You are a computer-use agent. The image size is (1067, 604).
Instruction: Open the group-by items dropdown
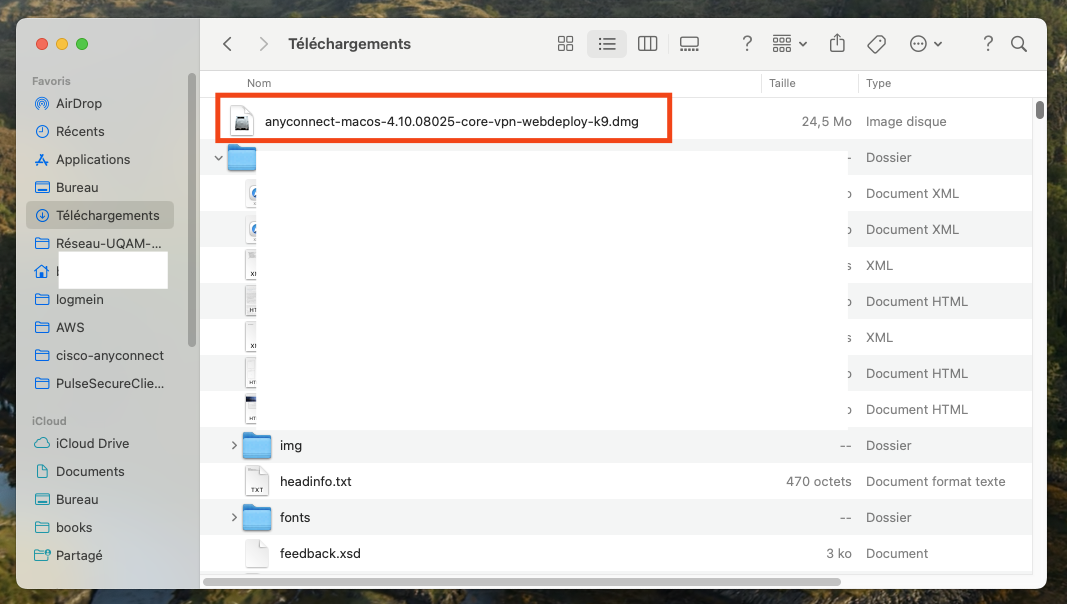coord(789,44)
